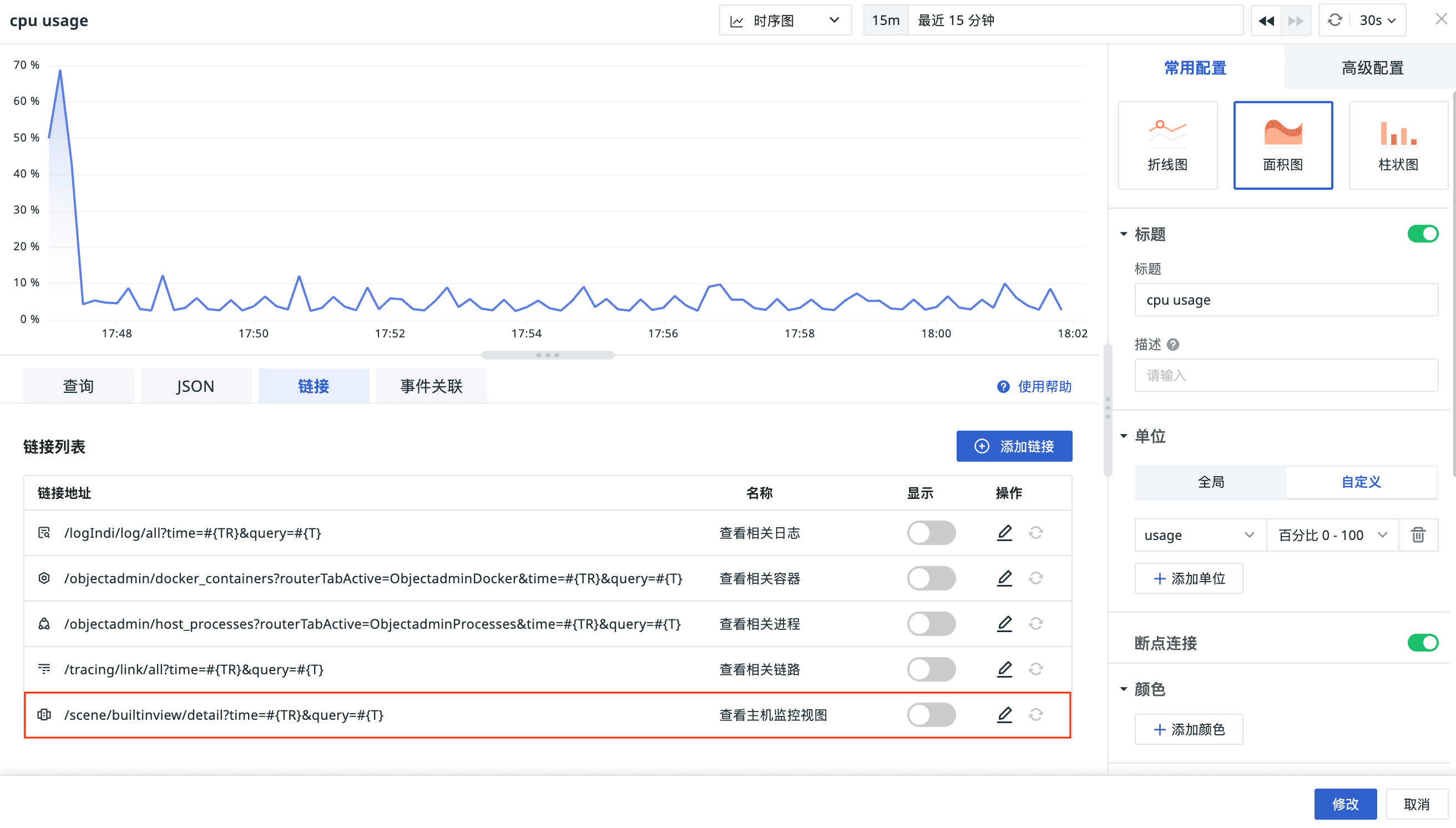
Task: Open the 高级配置 tab
Action: 1372,68
